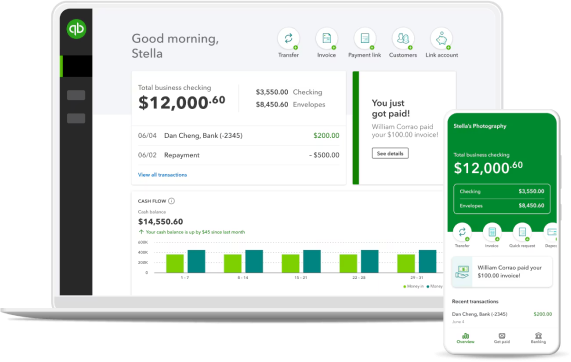
Task: Click the Link account piggy bank icon
Action: point(441,38)
